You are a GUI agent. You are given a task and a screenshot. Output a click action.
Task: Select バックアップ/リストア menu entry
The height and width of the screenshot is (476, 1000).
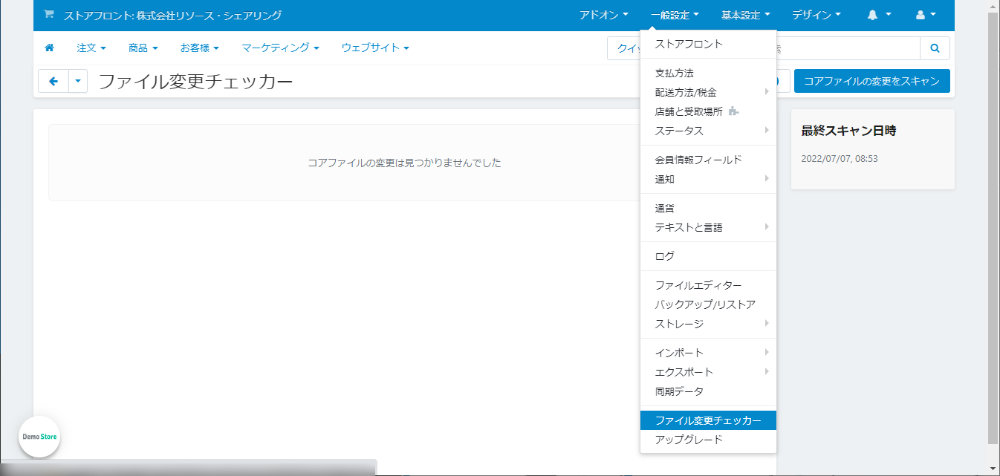708,304
